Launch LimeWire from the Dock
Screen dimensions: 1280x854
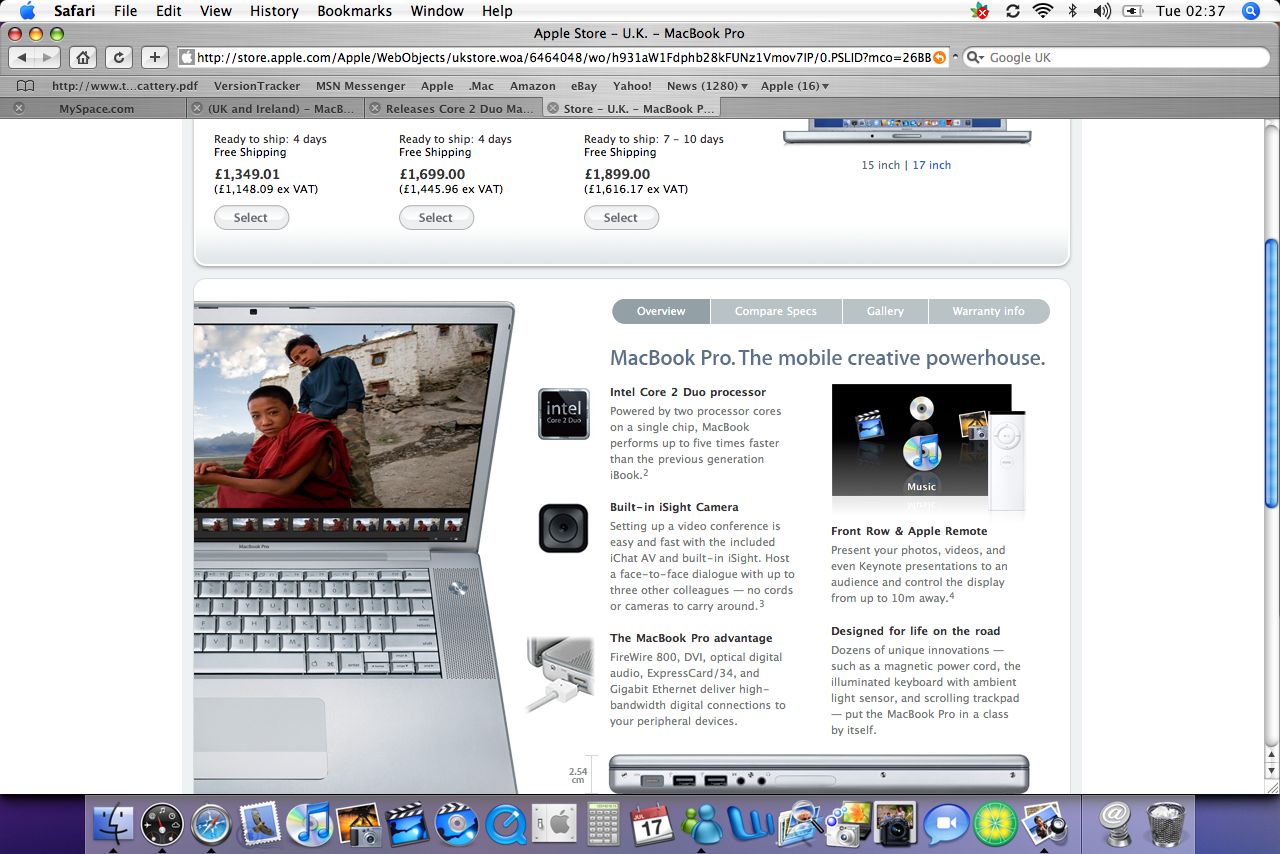[995, 824]
